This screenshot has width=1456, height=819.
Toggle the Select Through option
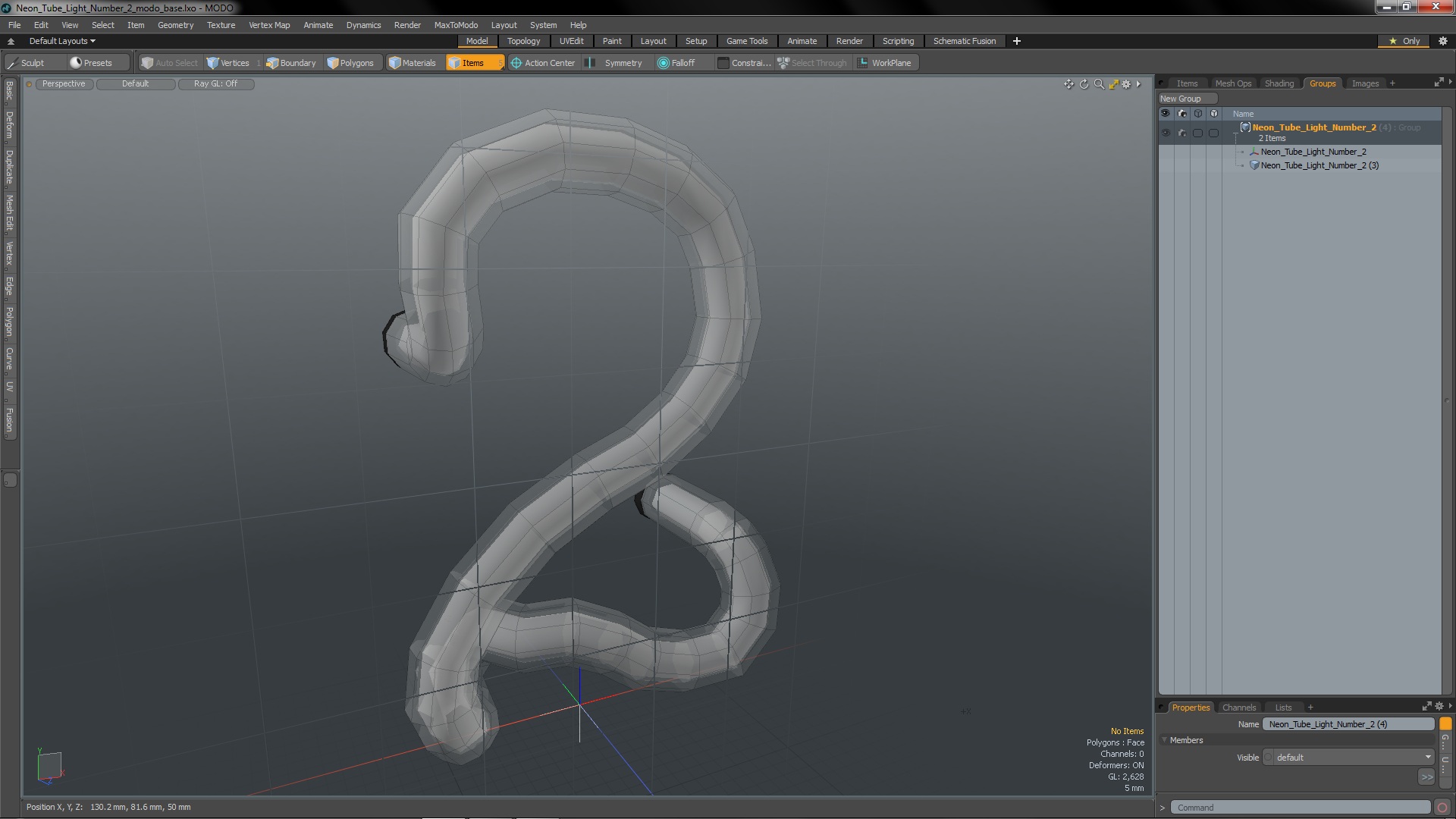pos(812,63)
